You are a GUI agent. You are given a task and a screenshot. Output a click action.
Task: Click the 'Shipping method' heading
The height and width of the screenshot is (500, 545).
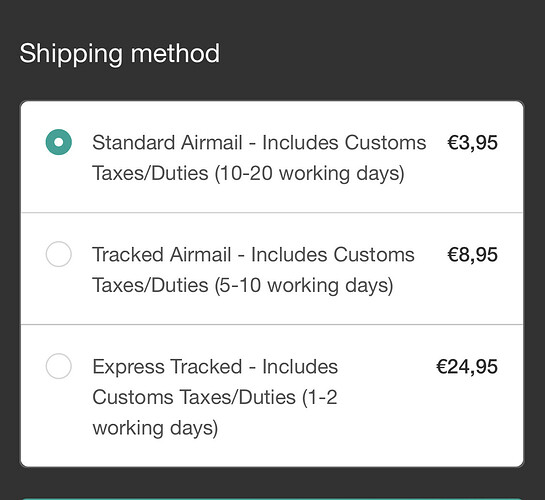tap(120, 54)
